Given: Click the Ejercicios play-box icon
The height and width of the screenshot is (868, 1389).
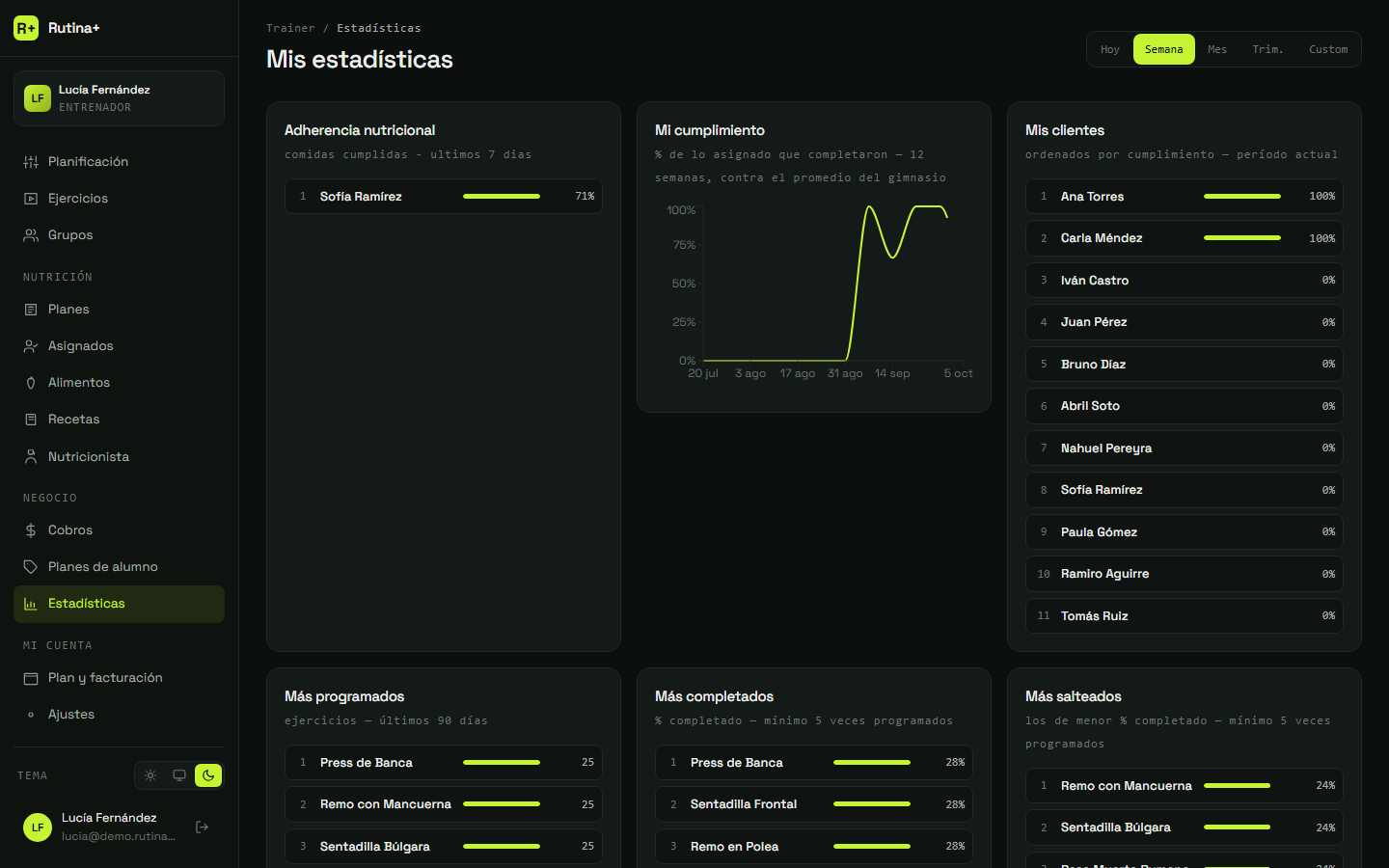Looking at the screenshot, I should click(x=31, y=199).
